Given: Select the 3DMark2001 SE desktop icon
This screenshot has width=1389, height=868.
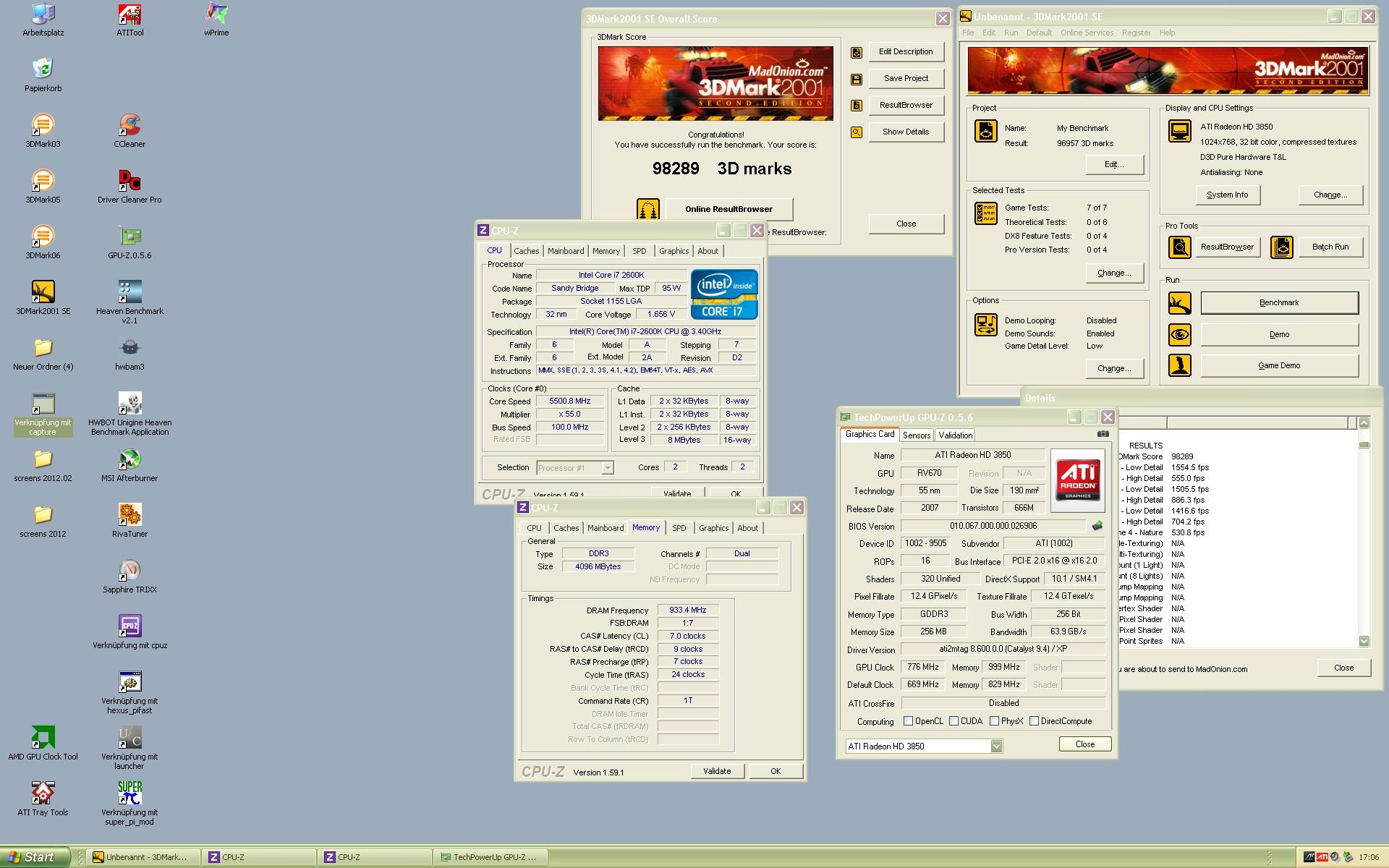Looking at the screenshot, I should tap(43, 298).
